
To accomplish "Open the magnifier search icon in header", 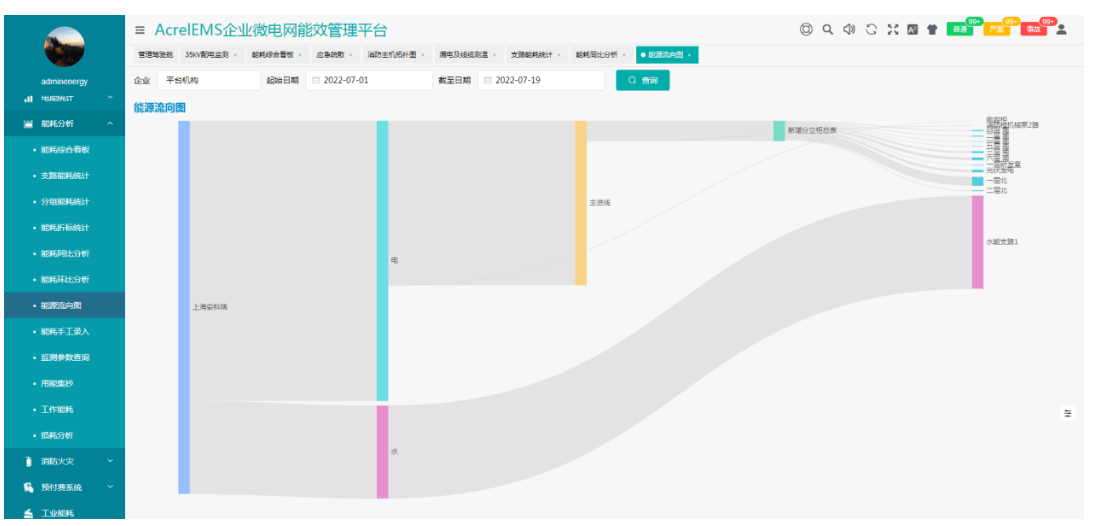I will (x=827, y=29).
